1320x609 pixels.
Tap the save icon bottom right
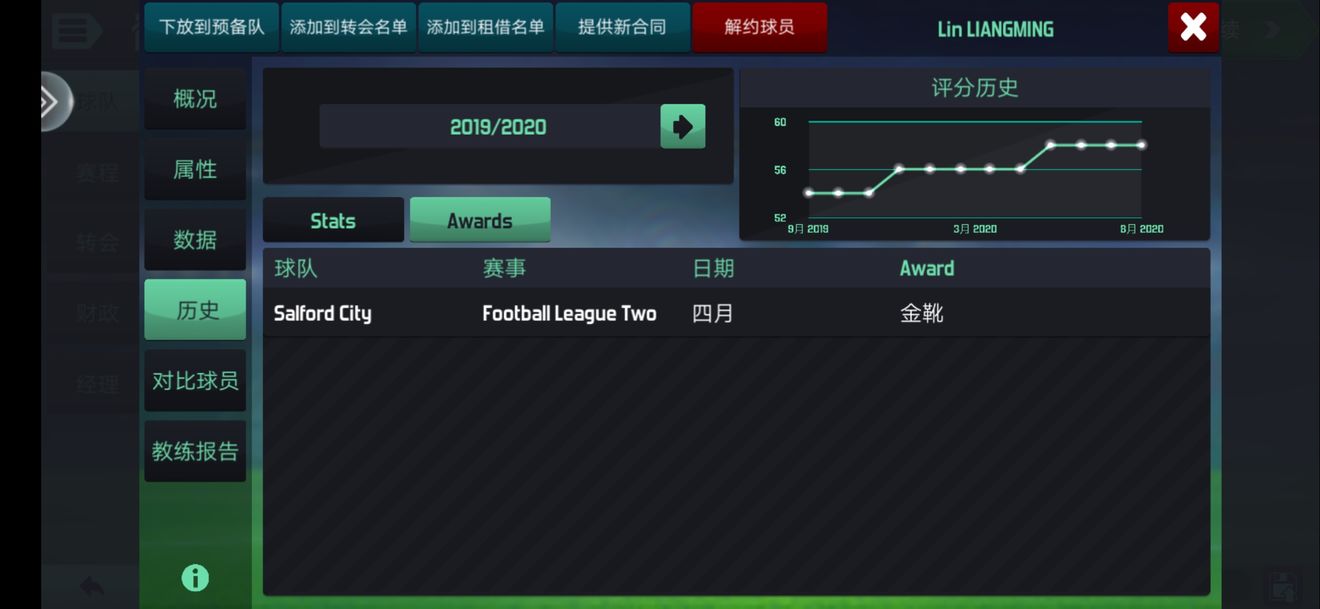coord(1283,587)
